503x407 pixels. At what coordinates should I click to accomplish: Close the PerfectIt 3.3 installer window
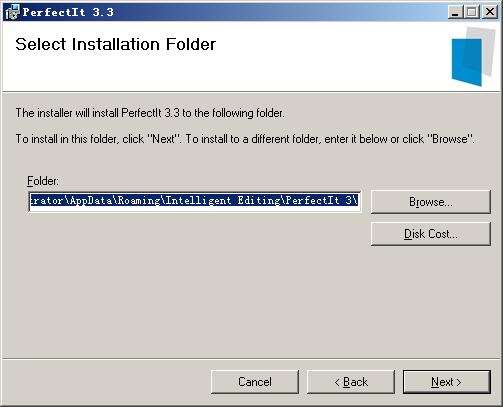click(490, 12)
